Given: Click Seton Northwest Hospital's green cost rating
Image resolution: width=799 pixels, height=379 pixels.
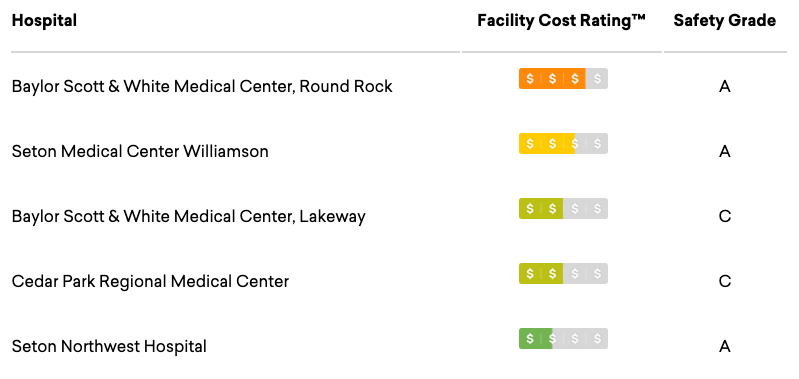Looking at the screenshot, I should [563, 339].
